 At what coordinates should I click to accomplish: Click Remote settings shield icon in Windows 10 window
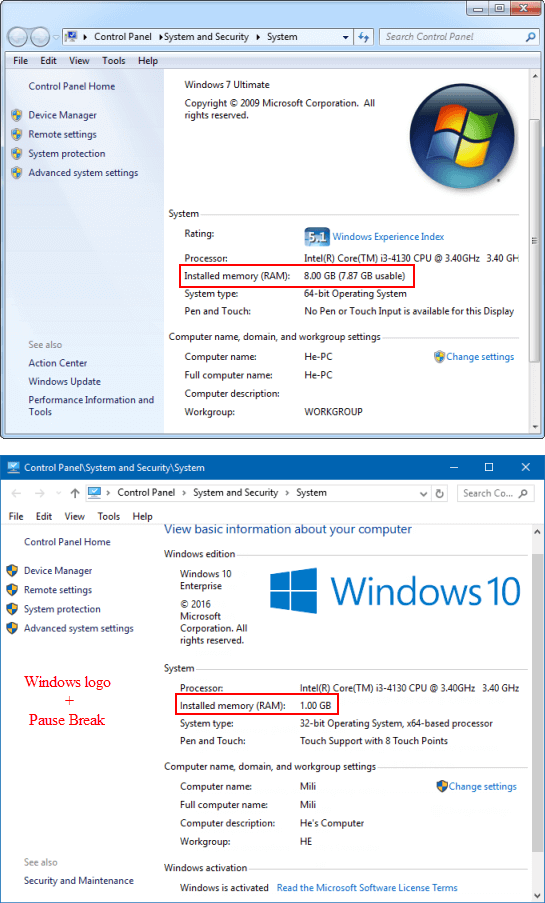coord(12,590)
